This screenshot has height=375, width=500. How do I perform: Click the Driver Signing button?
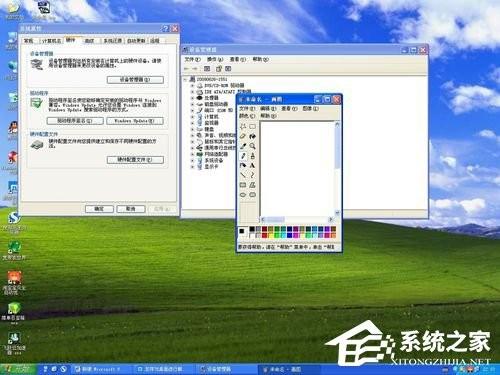click(75, 121)
